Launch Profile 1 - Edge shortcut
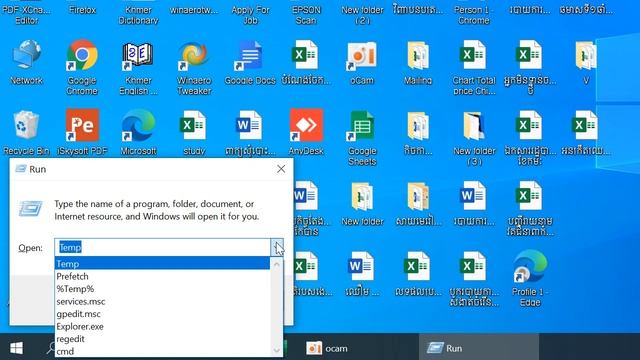Viewport: 640px width, 360px height. (530, 278)
